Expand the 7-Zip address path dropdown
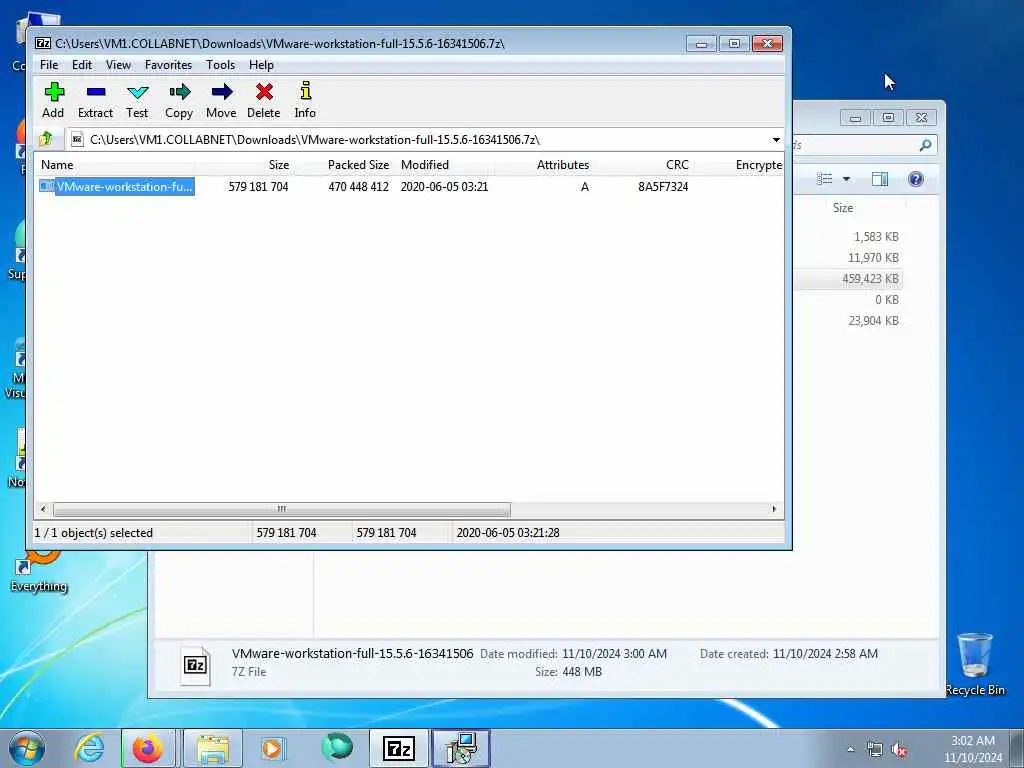 point(776,140)
